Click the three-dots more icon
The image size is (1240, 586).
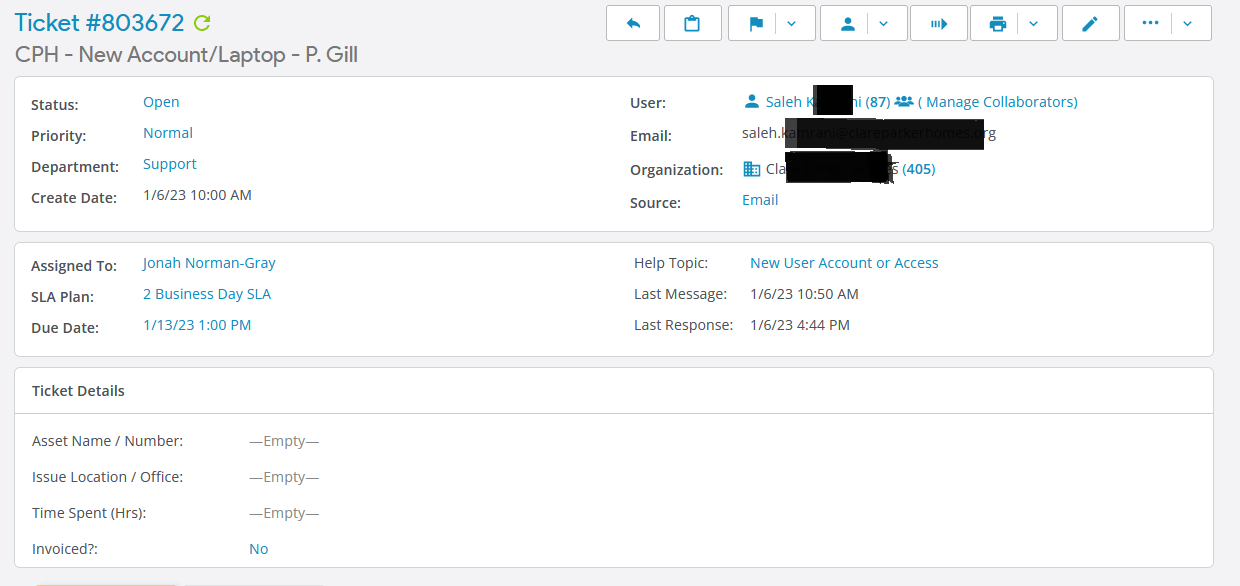point(1150,24)
